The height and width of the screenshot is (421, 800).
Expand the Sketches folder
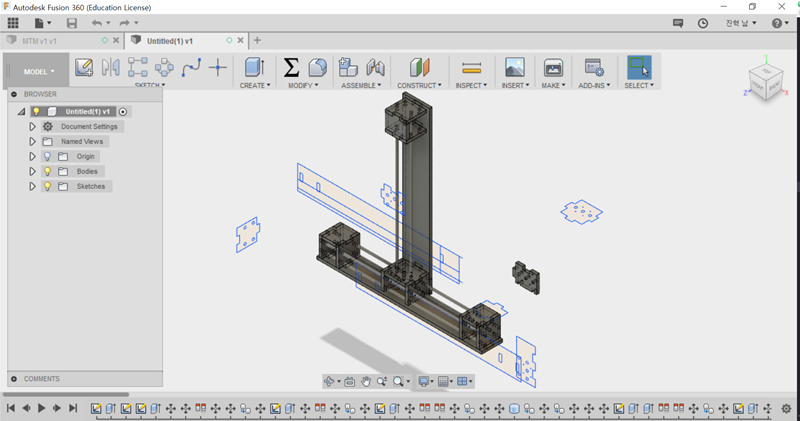click(32, 186)
